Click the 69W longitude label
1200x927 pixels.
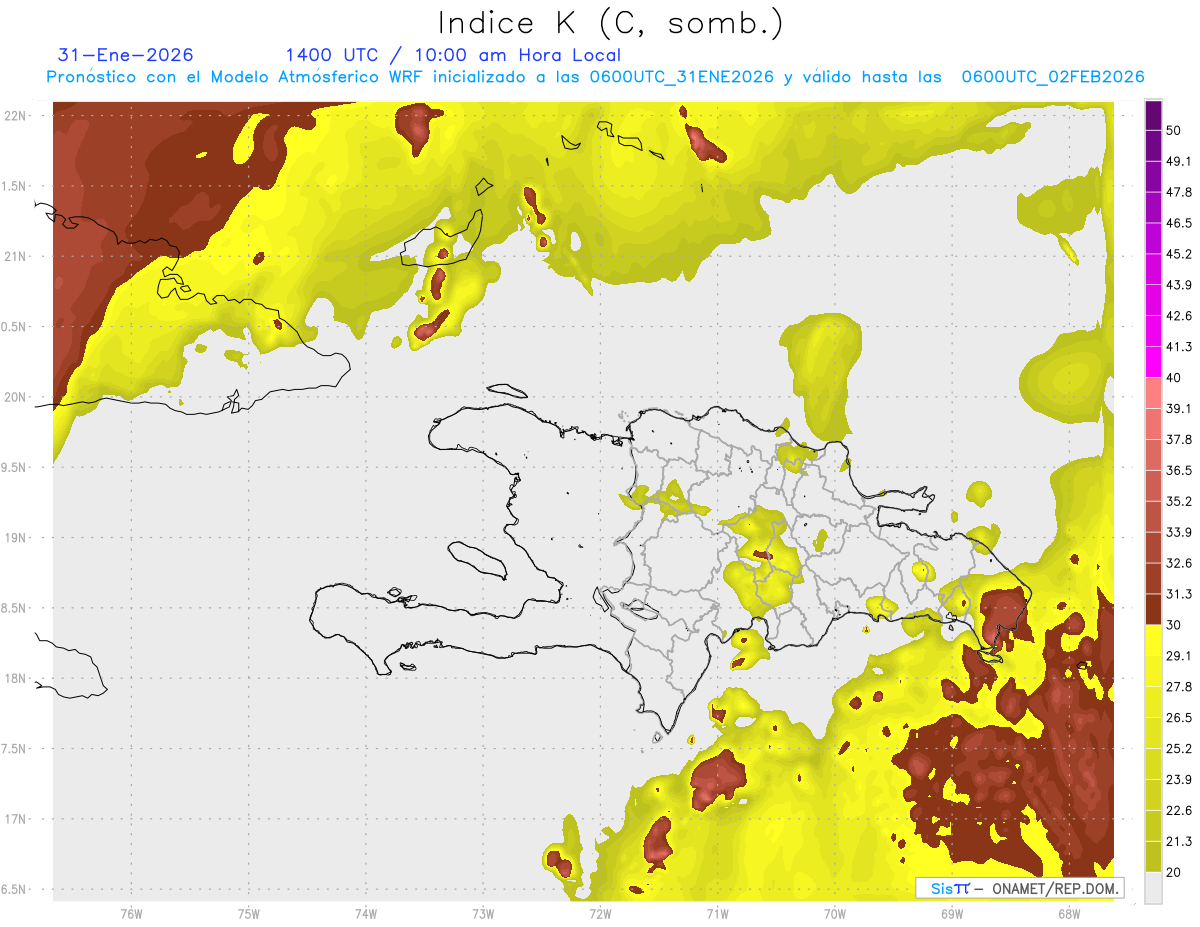(951, 913)
